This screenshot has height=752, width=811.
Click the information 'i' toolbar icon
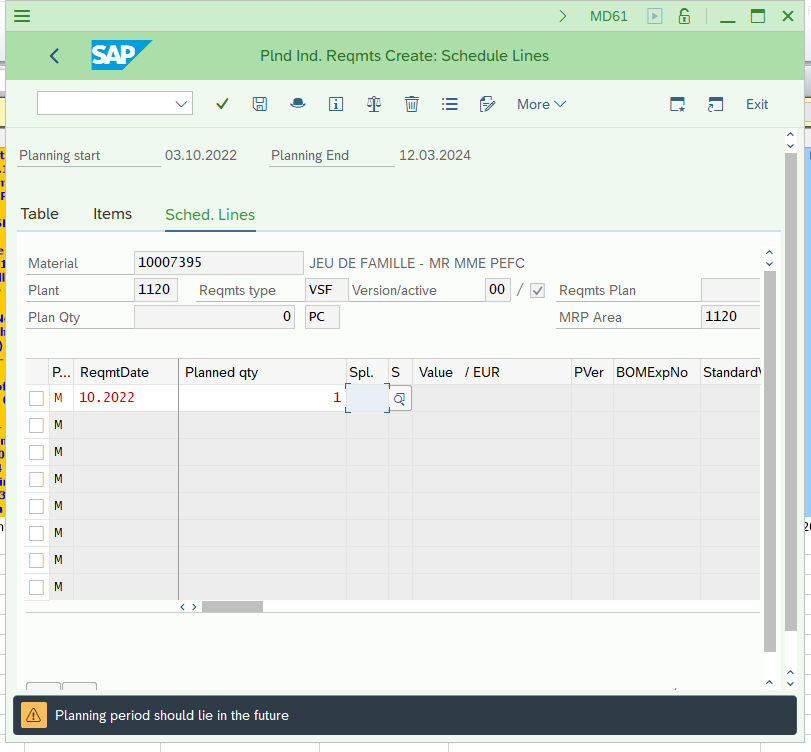(336, 104)
